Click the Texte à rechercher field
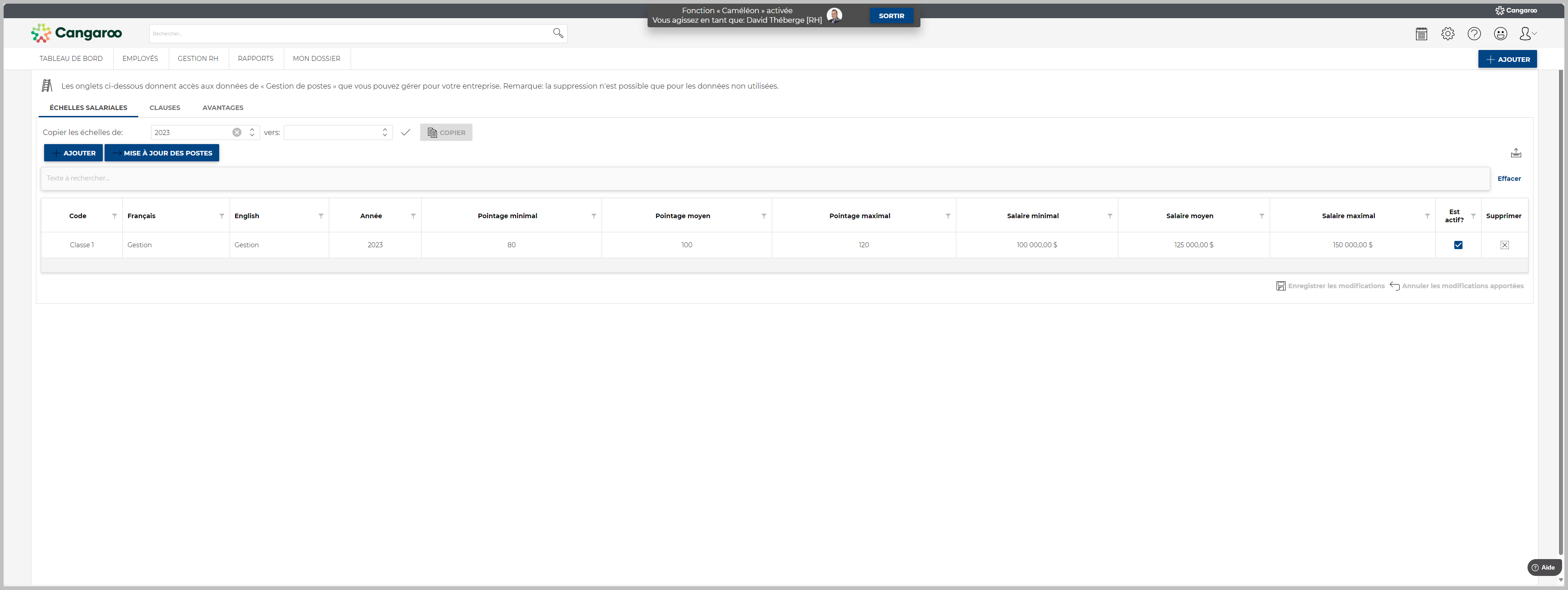This screenshot has height=590, width=1568. [764, 179]
